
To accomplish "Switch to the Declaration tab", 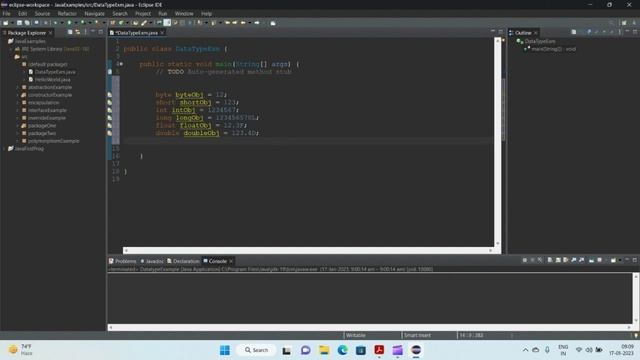I will [x=183, y=261].
